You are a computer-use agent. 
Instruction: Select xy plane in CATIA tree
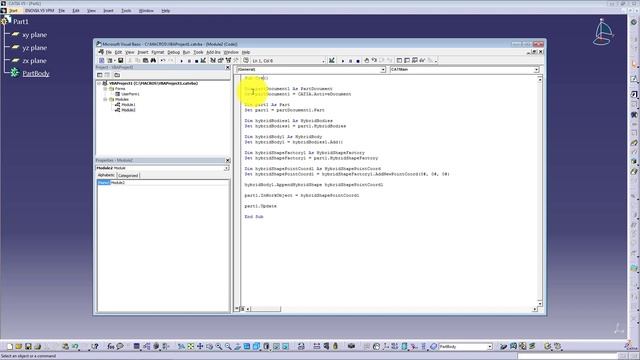click(34, 35)
